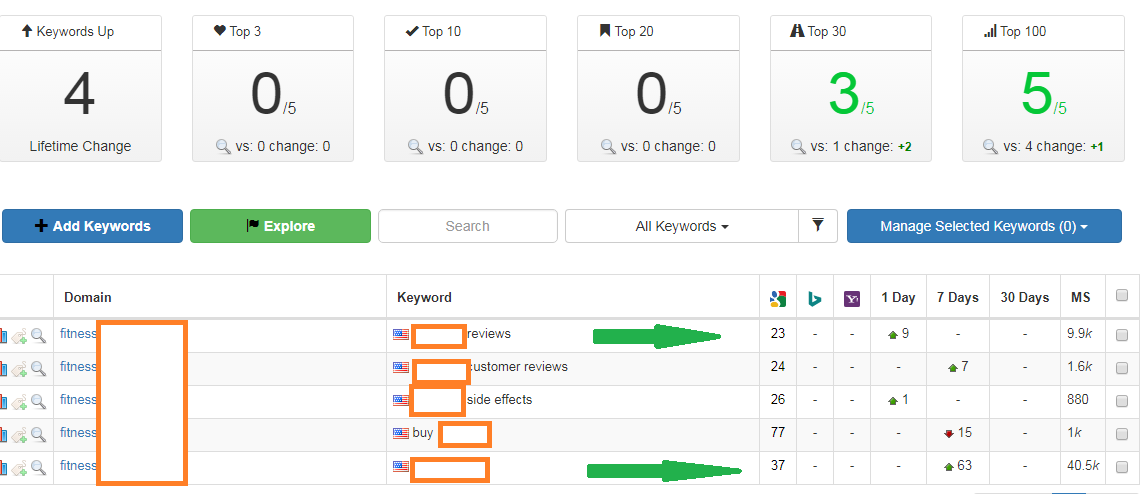Select checkbox for the 9.9k MS row
The height and width of the screenshot is (494, 1146).
click(1121, 335)
